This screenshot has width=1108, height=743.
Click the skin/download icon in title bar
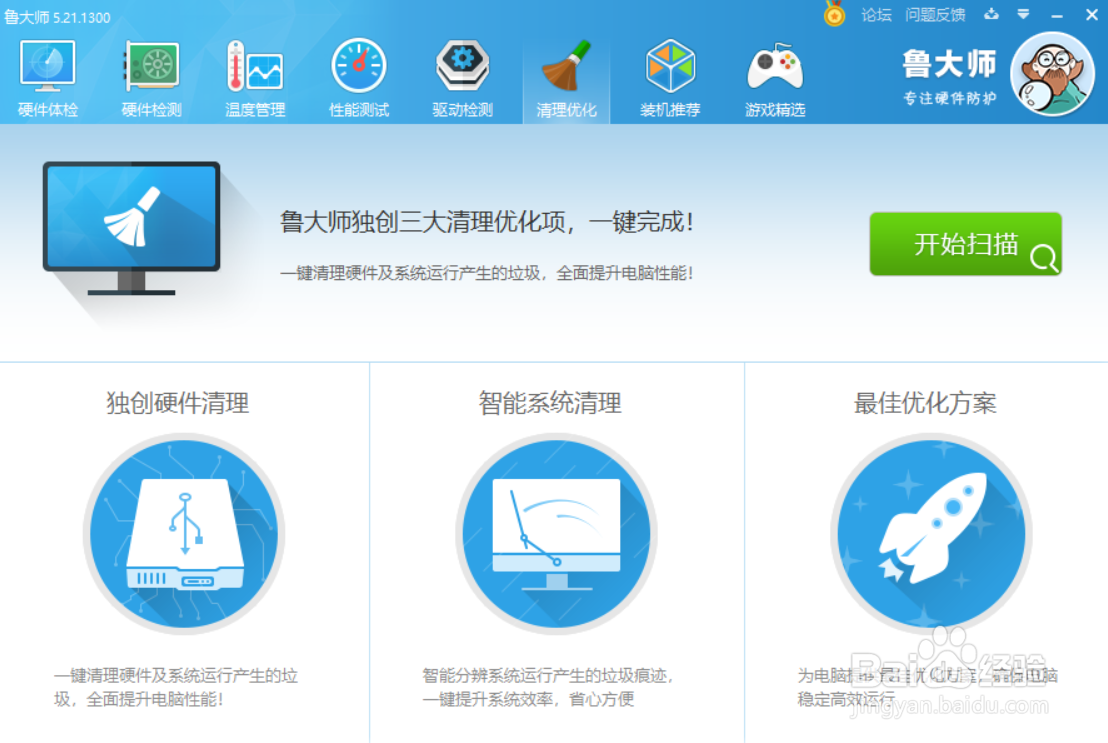[991, 14]
